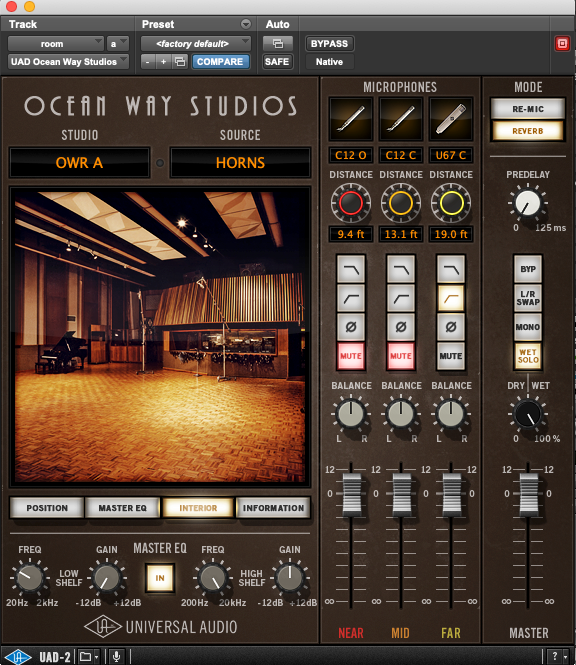Open the factory default preset dropdown
The height and width of the screenshot is (665, 576).
196,44
